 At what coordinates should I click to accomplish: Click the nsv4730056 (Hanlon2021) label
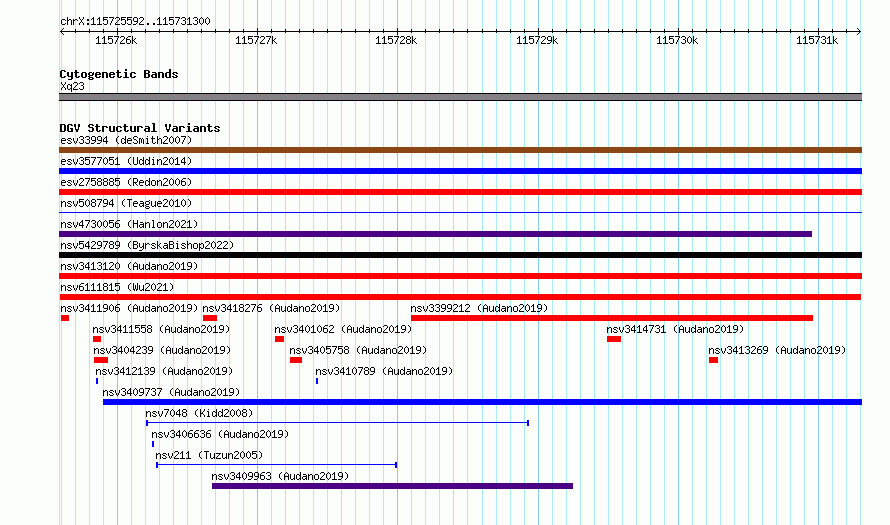(129, 224)
